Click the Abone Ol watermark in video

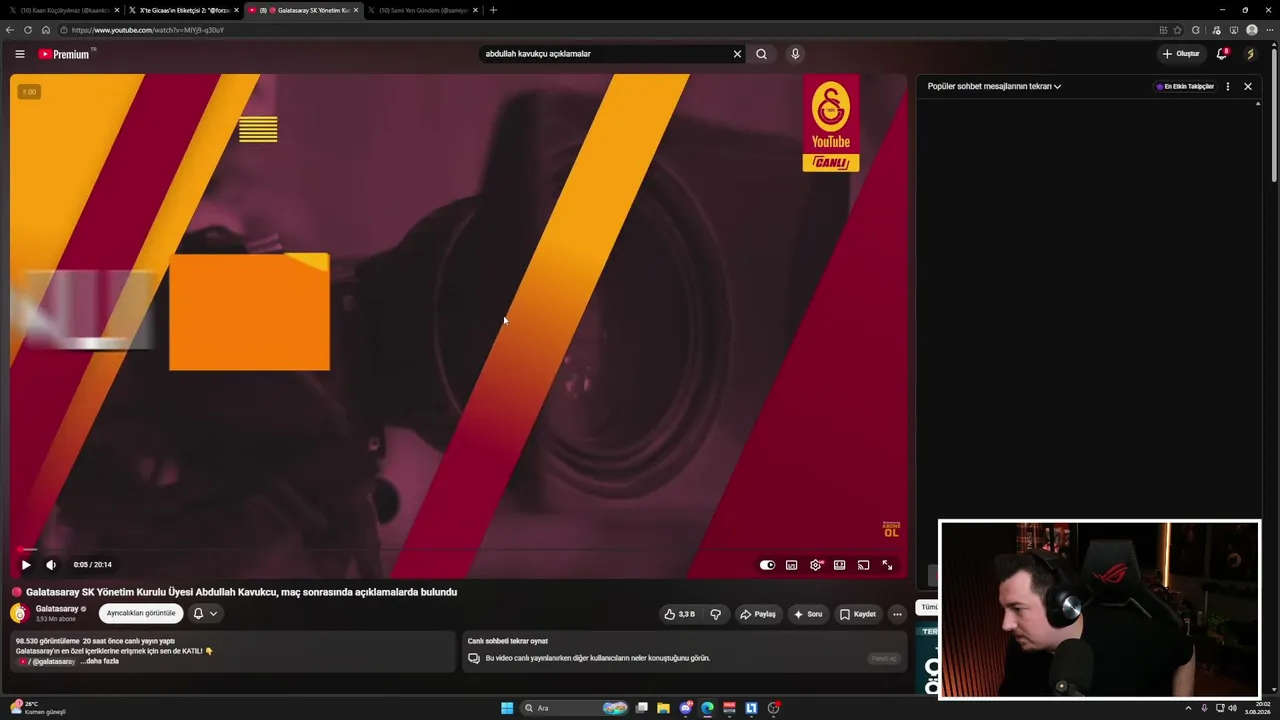point(891,530)
